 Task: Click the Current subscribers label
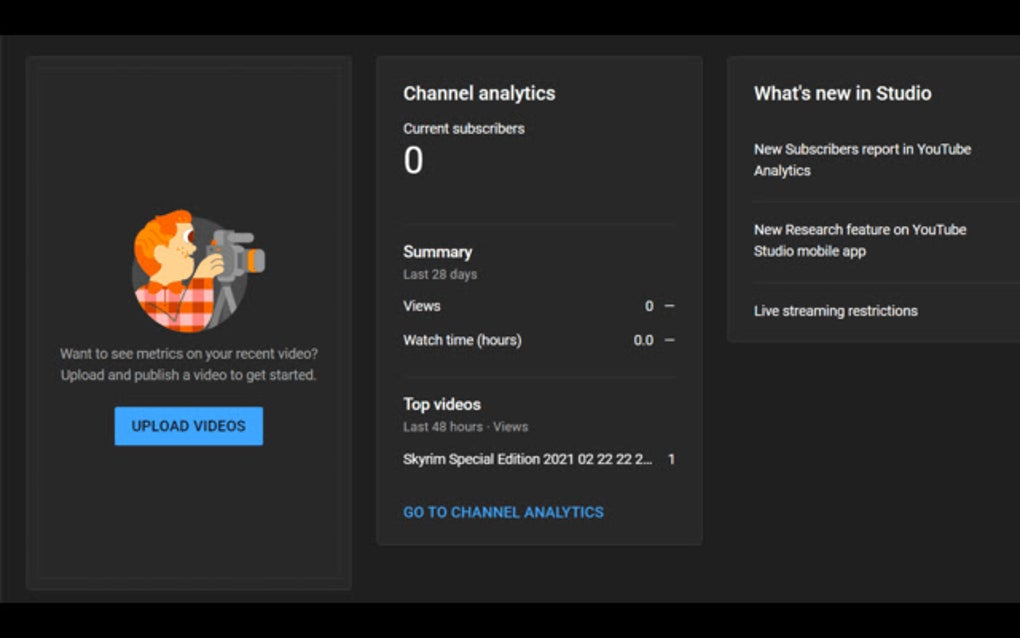coord(463,128)
